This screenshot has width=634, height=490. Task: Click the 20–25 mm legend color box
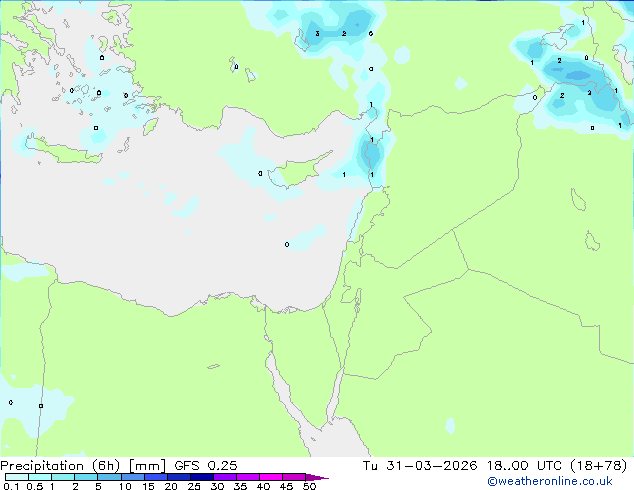[x=178, y=477]
